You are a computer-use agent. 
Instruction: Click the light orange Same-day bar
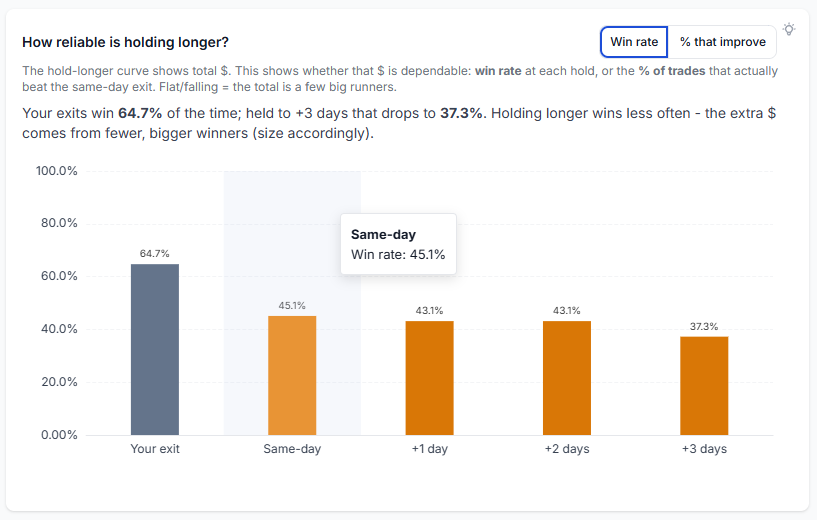click(x=292, y=375)
